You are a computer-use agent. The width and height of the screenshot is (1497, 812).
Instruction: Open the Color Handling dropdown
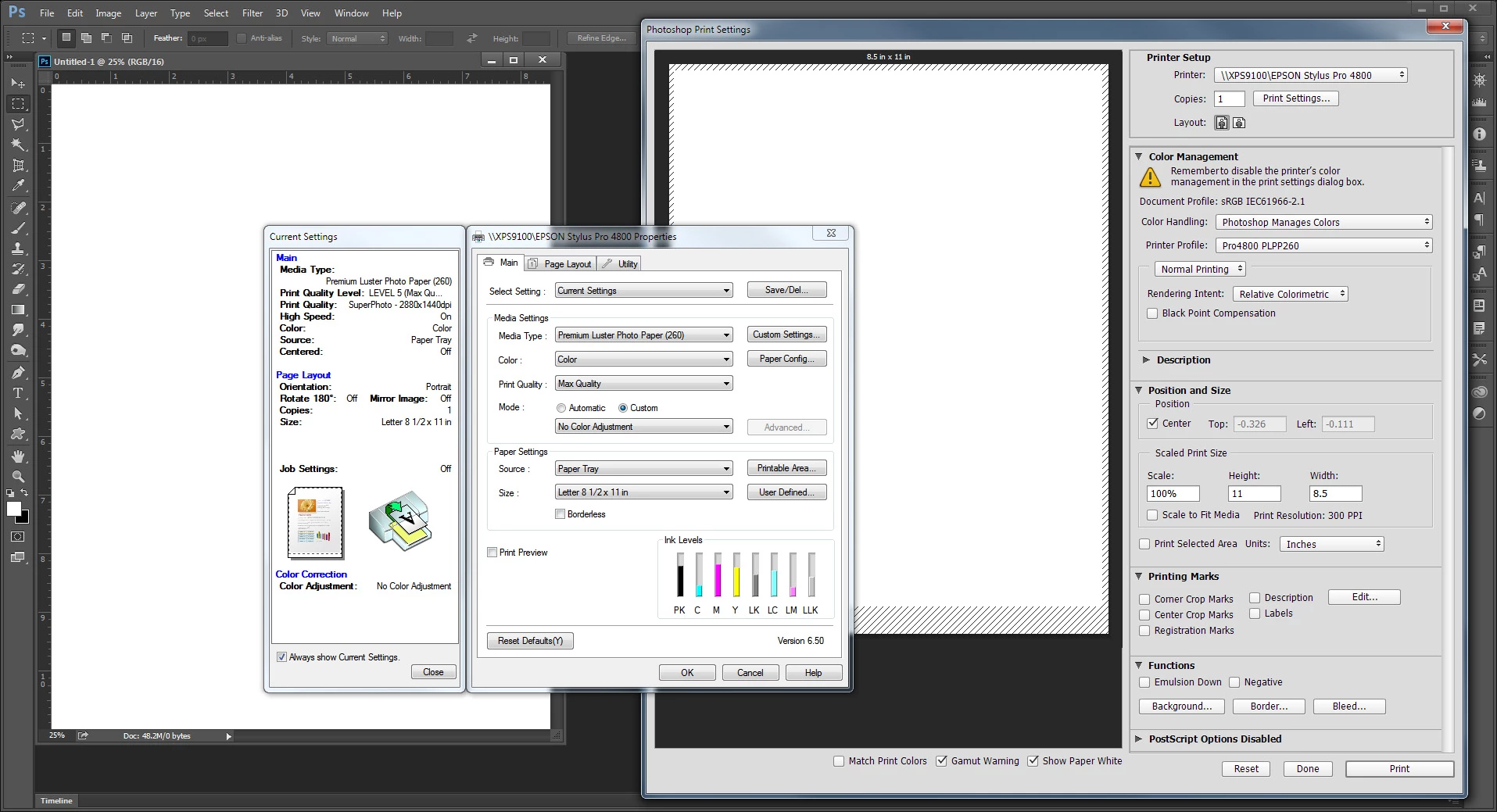(1323, 222)
